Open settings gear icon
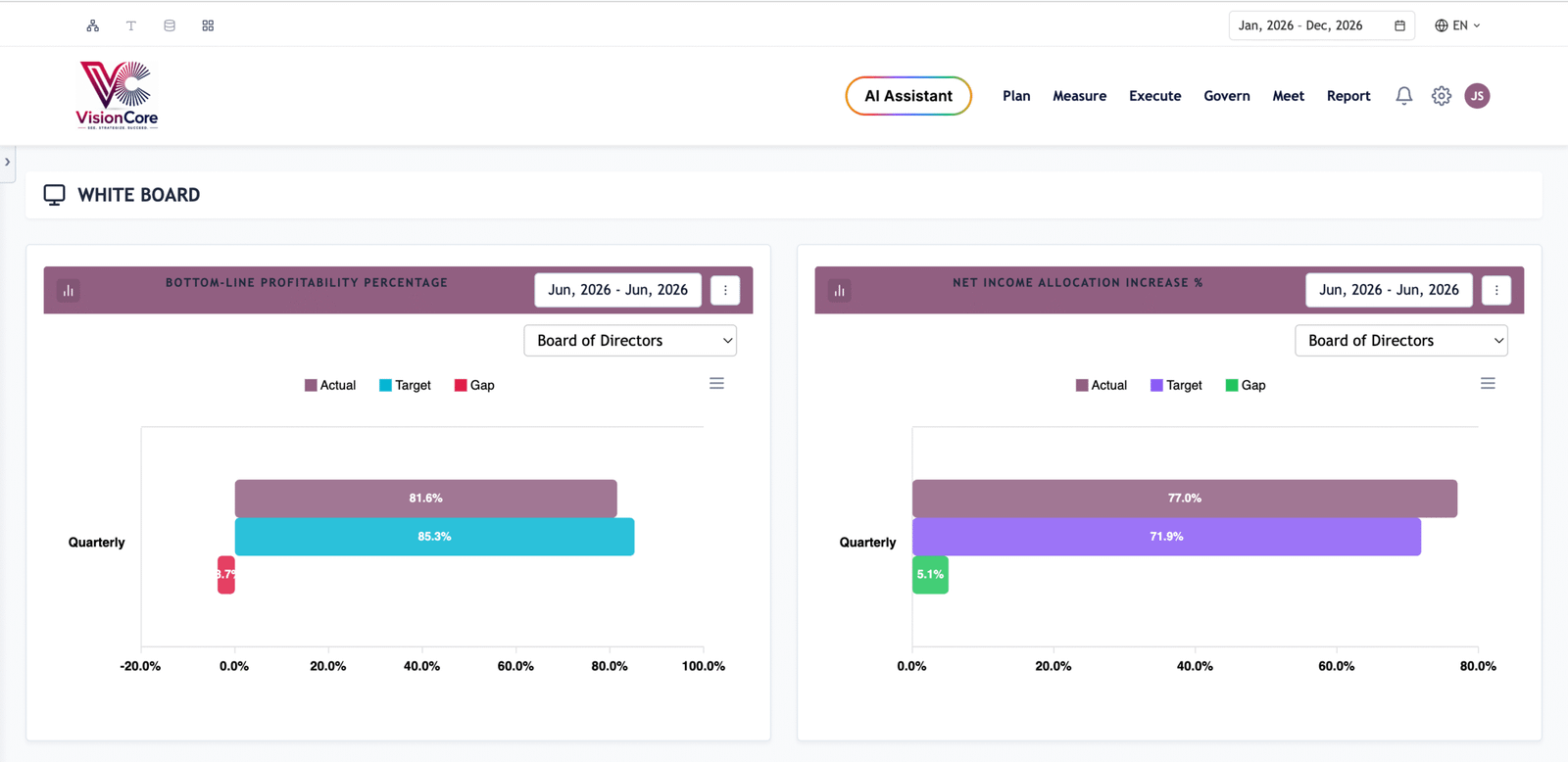This screenshot has width=1568, height=762. pyautogui.click(x=1442, y=96)
